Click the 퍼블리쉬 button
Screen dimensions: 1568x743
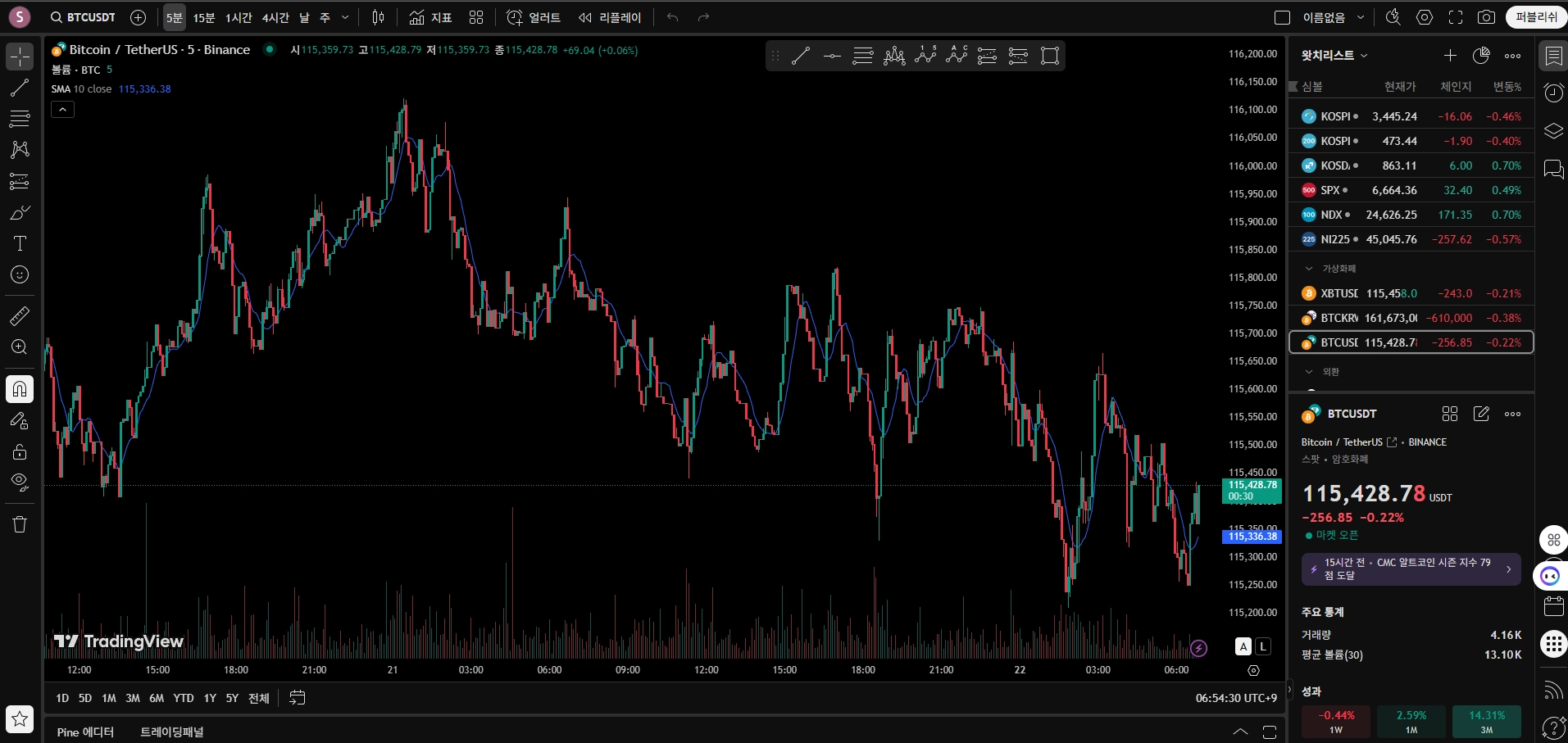(1536, 17)
